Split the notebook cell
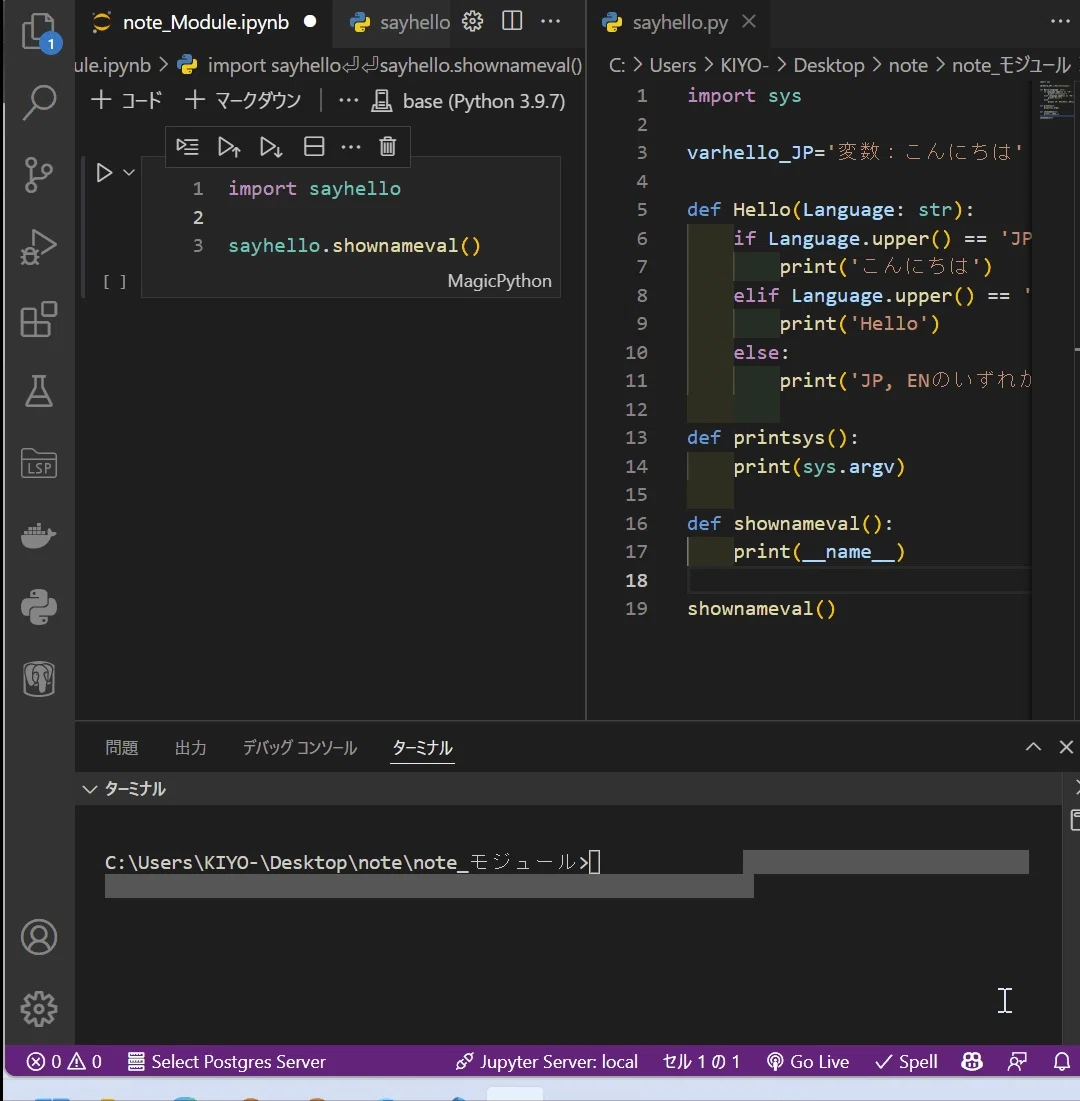 click(x=314, y=147)
